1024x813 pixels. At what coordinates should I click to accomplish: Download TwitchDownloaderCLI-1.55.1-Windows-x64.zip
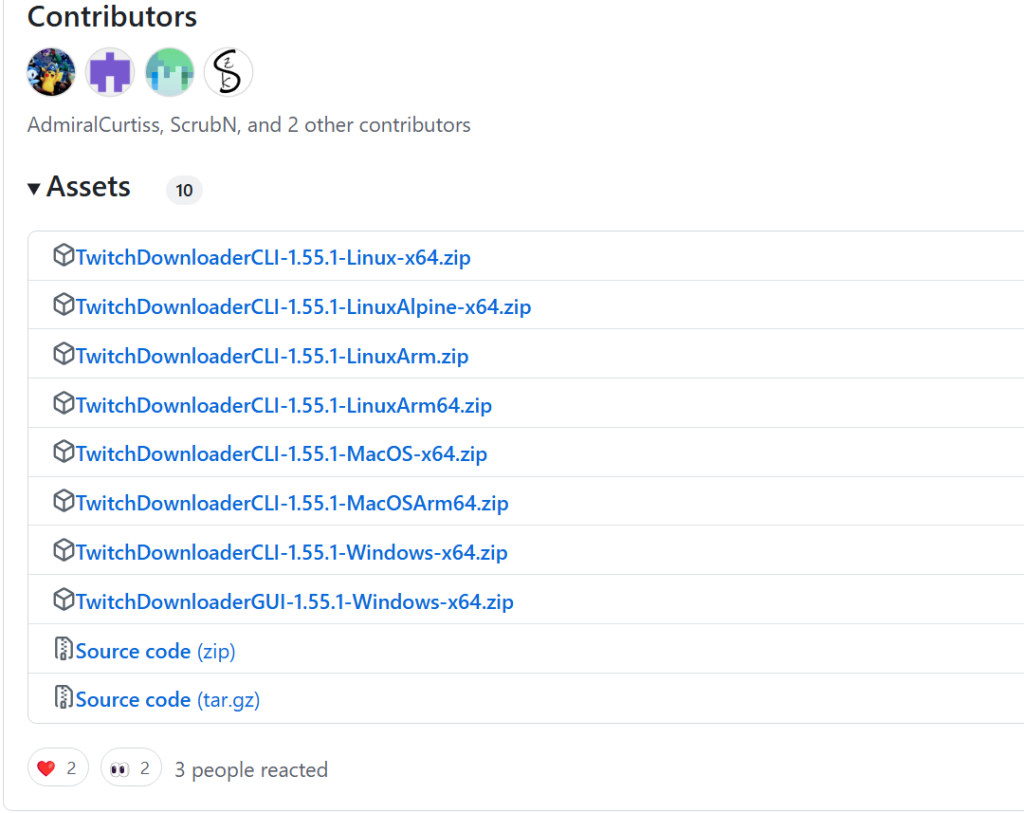coord(291,552)
